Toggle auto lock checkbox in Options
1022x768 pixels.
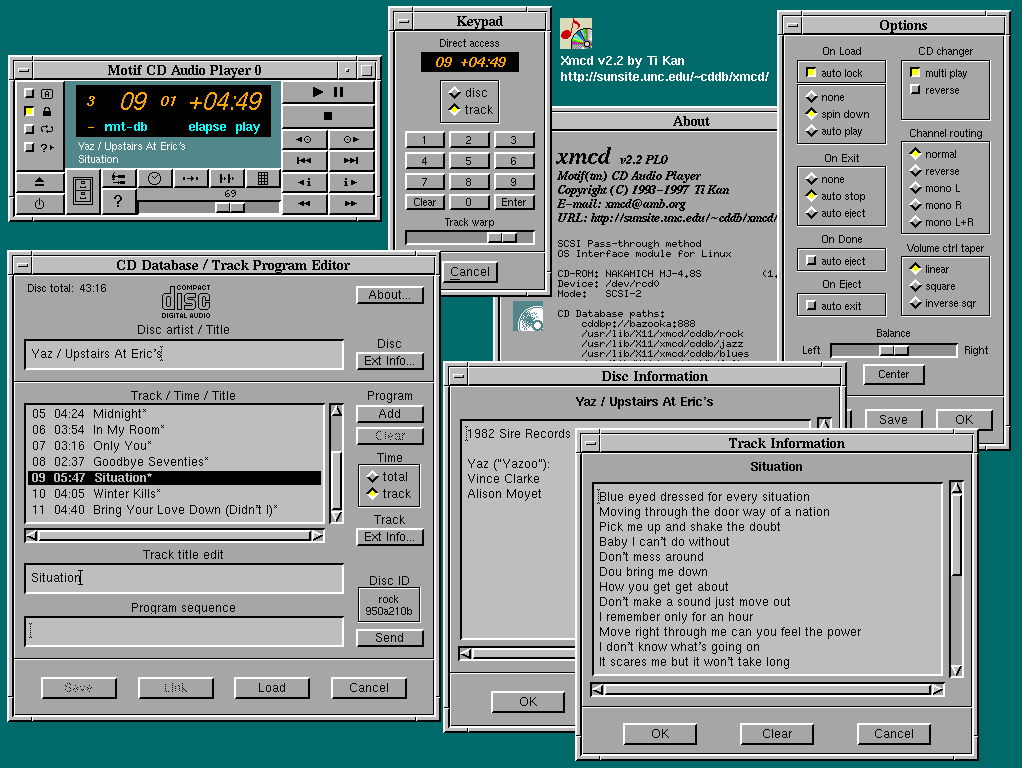point(811,72)
